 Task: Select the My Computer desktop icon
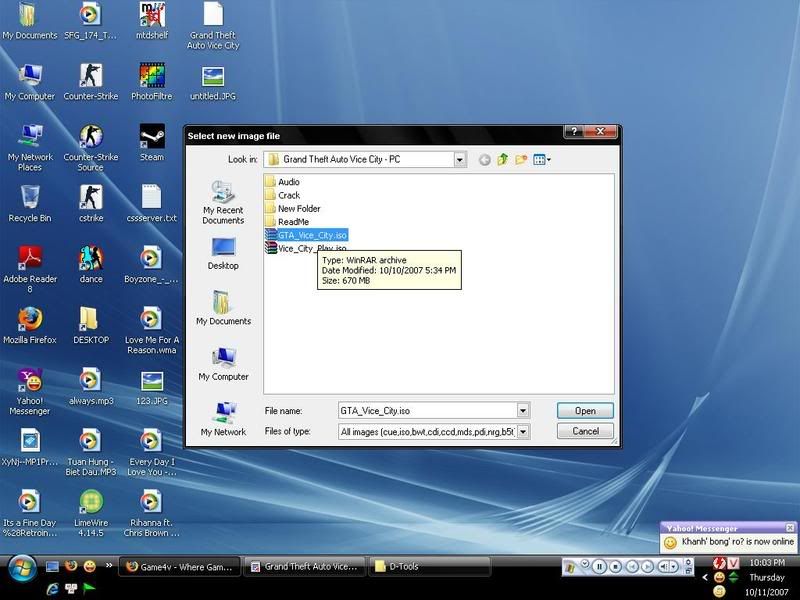point(30,82)
